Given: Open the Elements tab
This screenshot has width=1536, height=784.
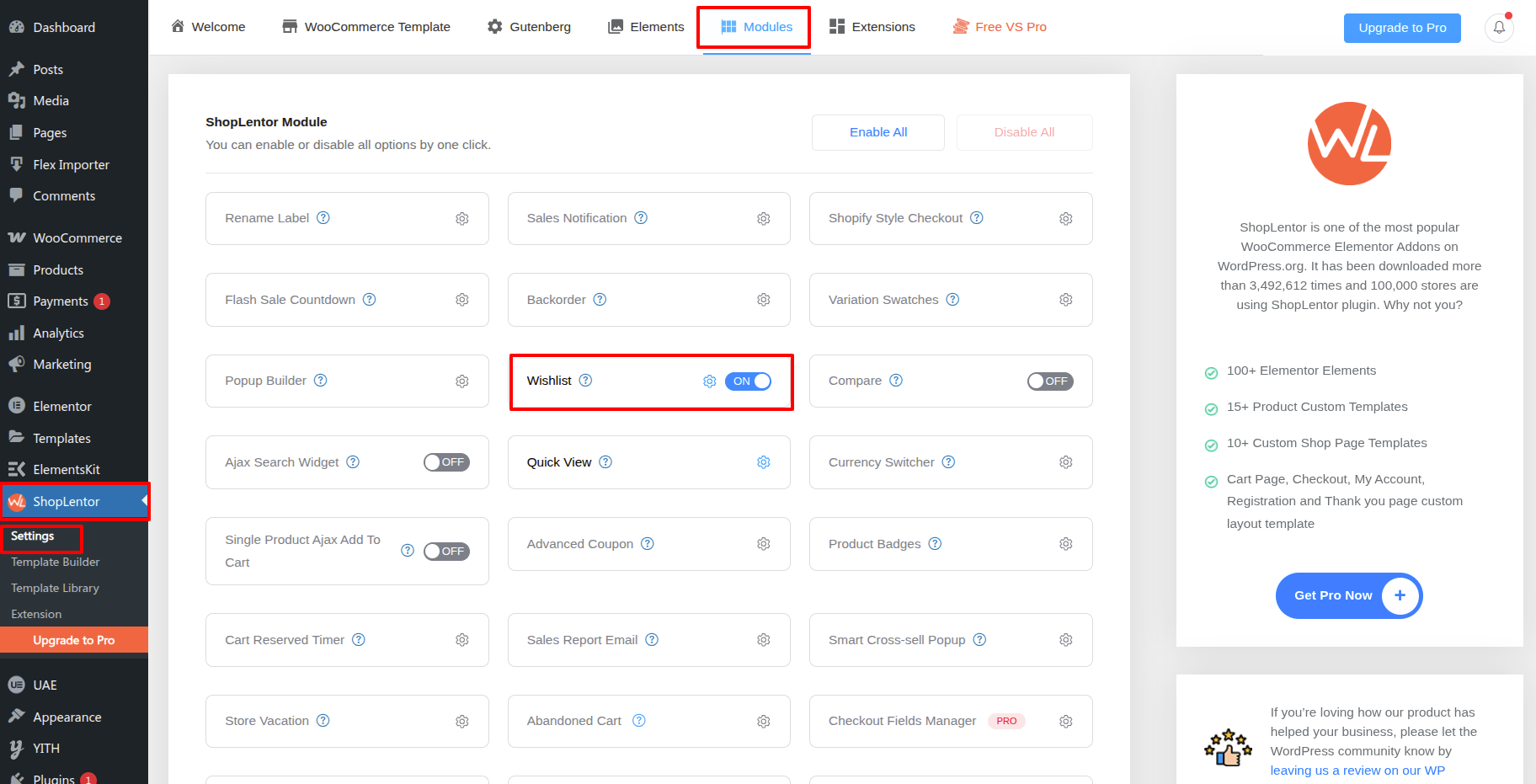Looking at the screenshot, I should coord(646,27).
